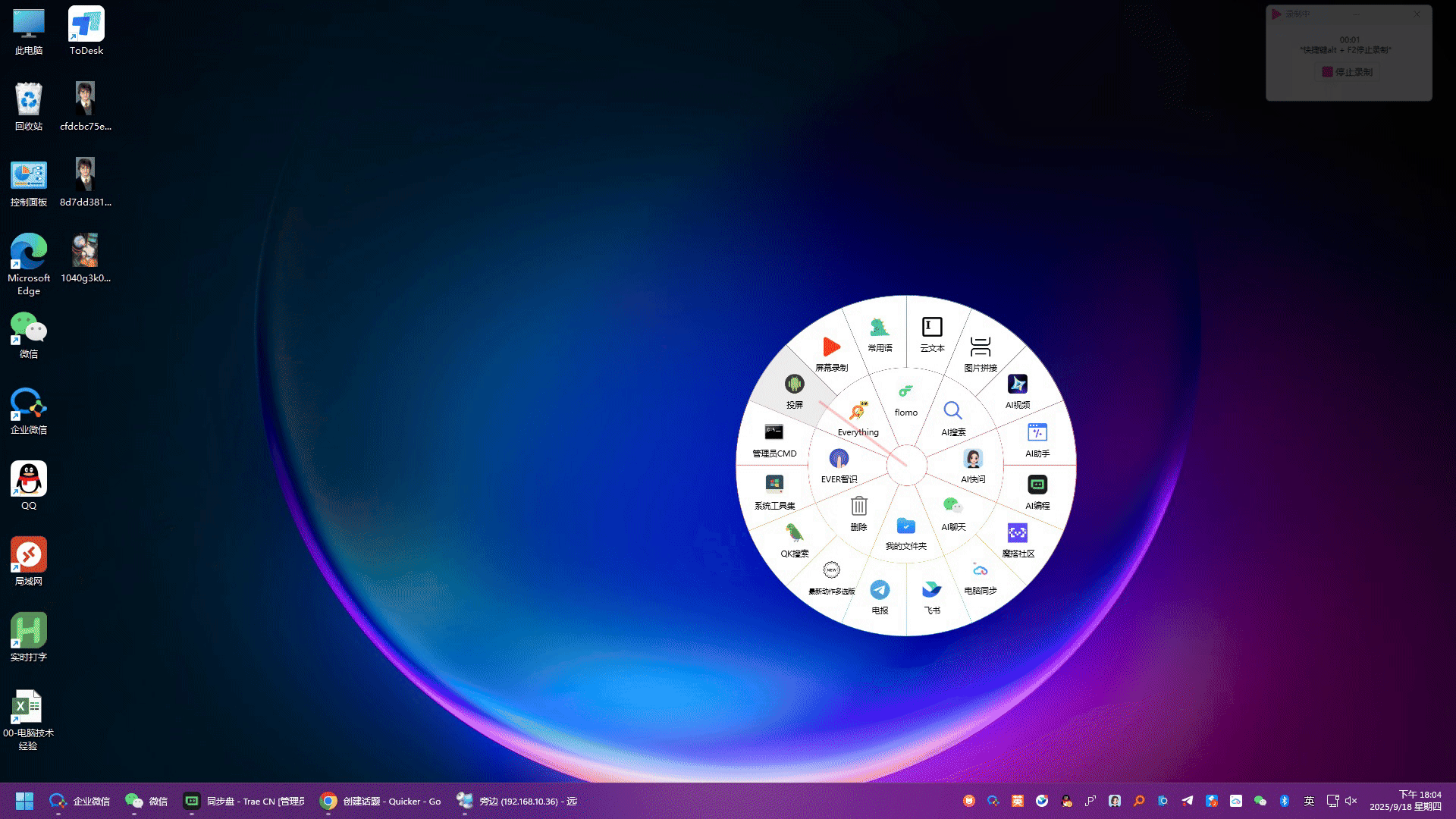Select the 控制面板 desktop icon
1456x819 pixels.
pyautogui.click(x=29, y=183)
